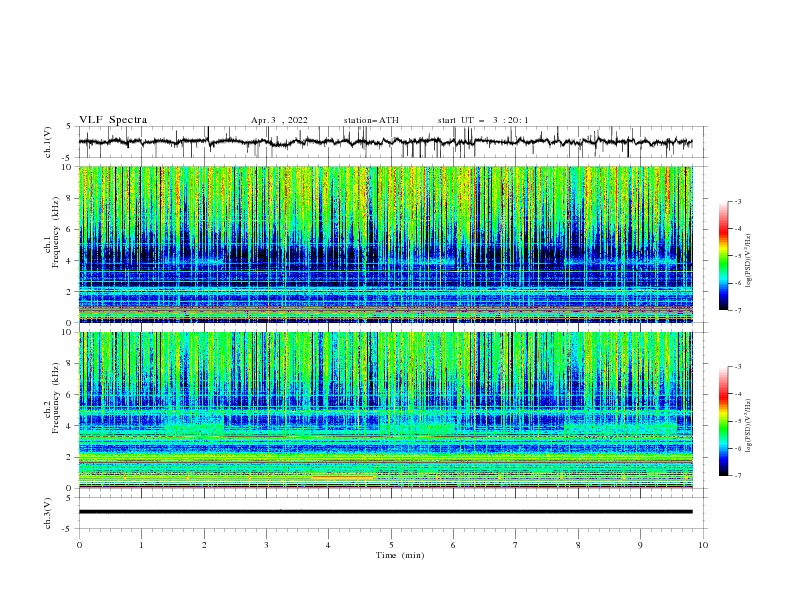The width and height of the screenshot is (792, 612).
Task: Click the "3" tick on the Time axis
Action: [266, 545]
